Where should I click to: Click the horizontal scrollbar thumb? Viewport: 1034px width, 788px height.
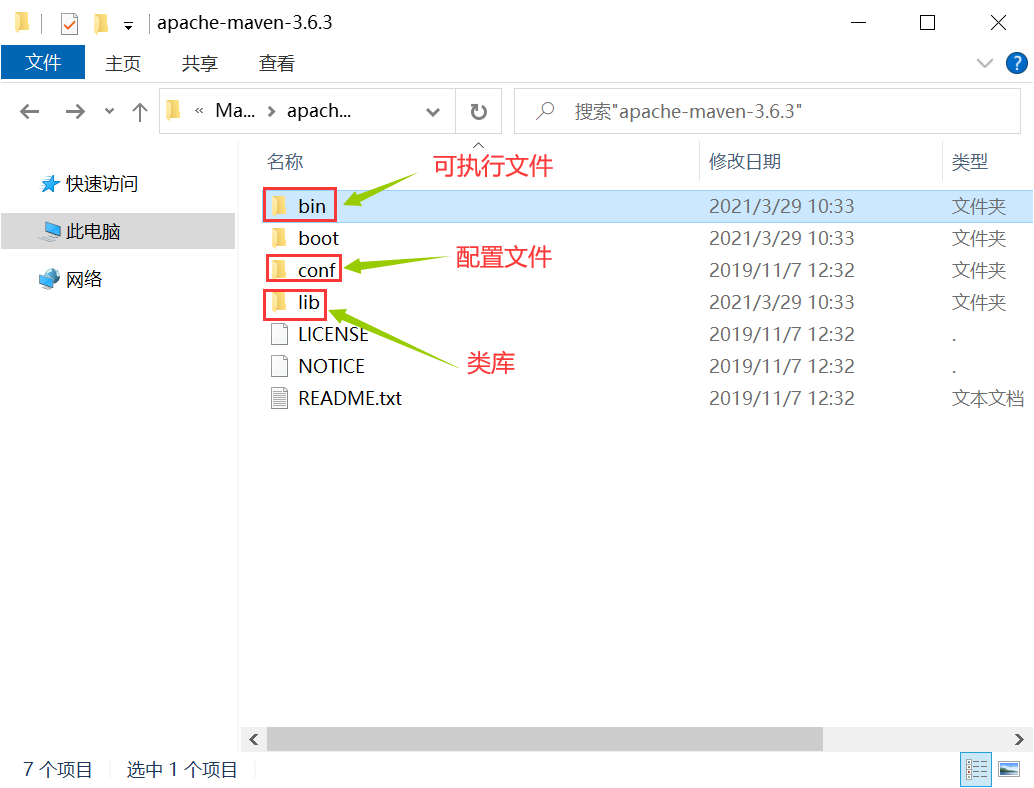(x=545, y=739)
